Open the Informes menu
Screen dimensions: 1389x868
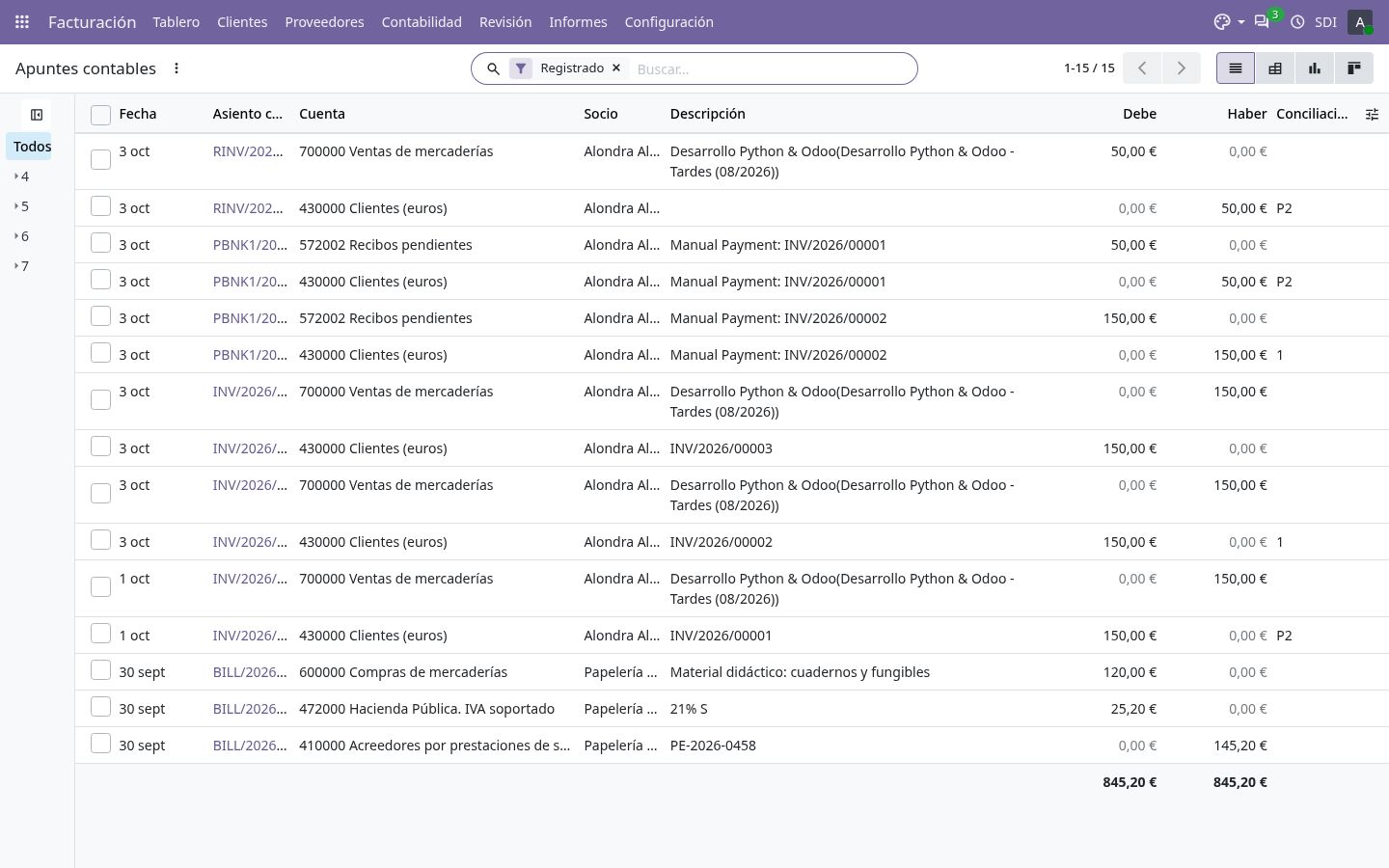(578, 21)
